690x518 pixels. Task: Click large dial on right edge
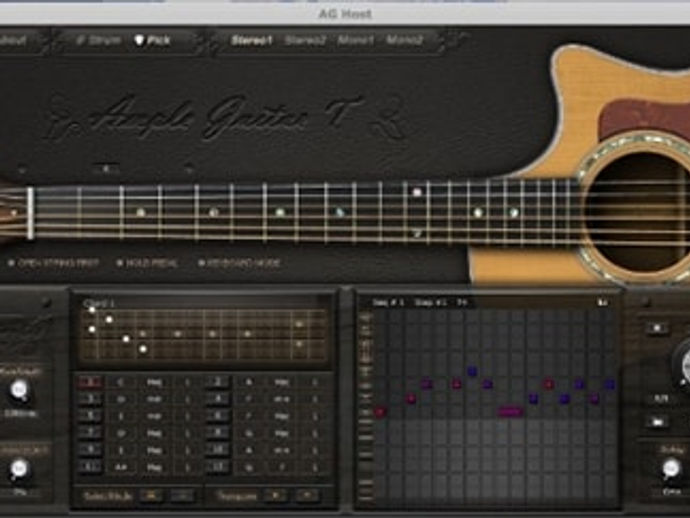tap(683, 364)
